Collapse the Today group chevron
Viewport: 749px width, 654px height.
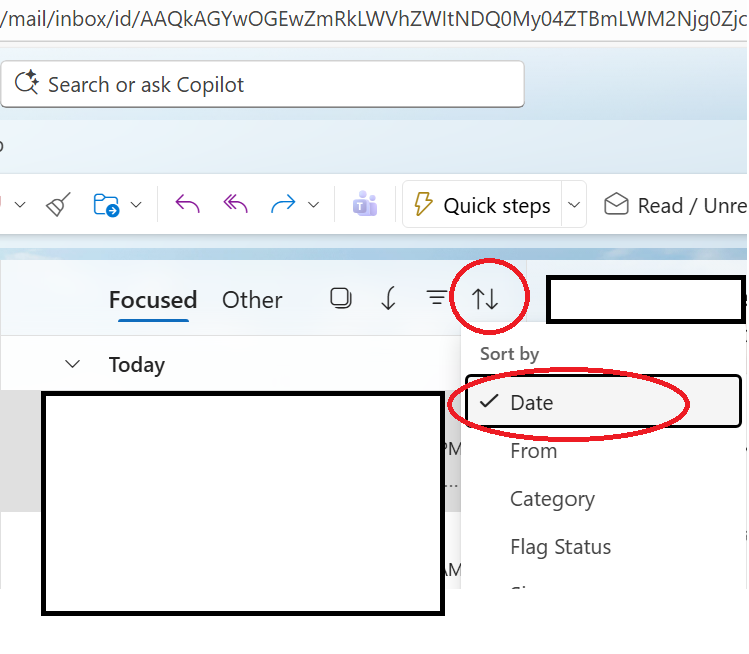click(72, 364)
